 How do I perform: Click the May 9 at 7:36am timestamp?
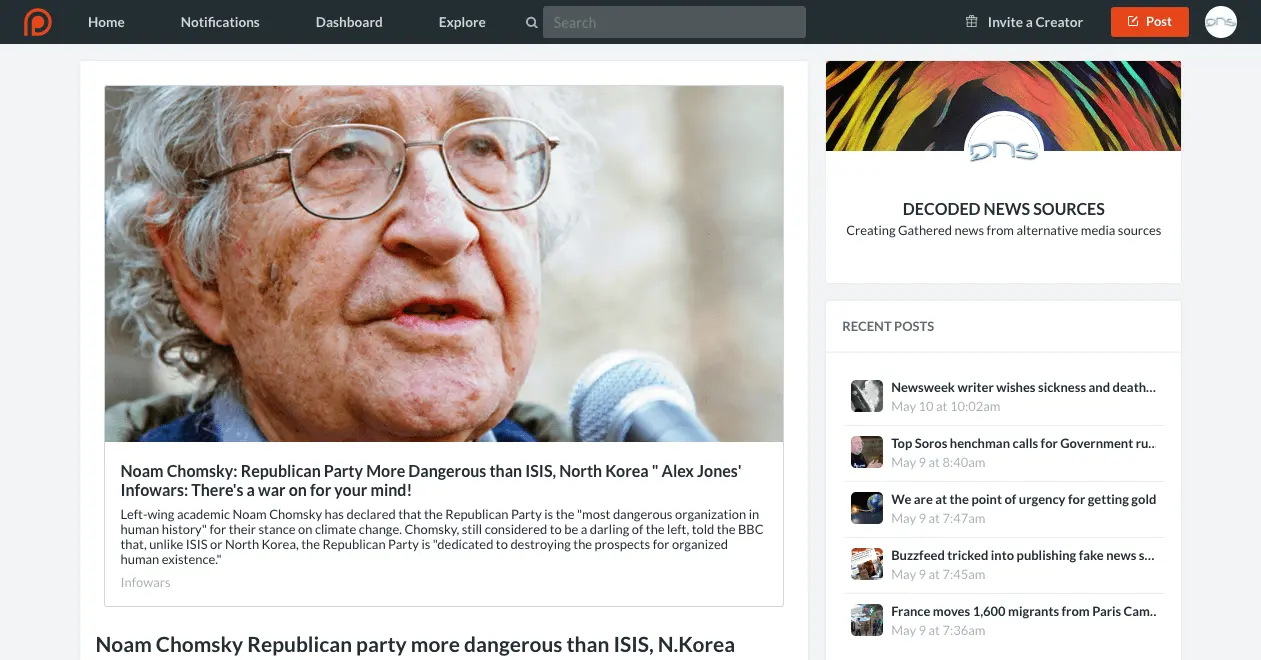click(x=939, y=631)
